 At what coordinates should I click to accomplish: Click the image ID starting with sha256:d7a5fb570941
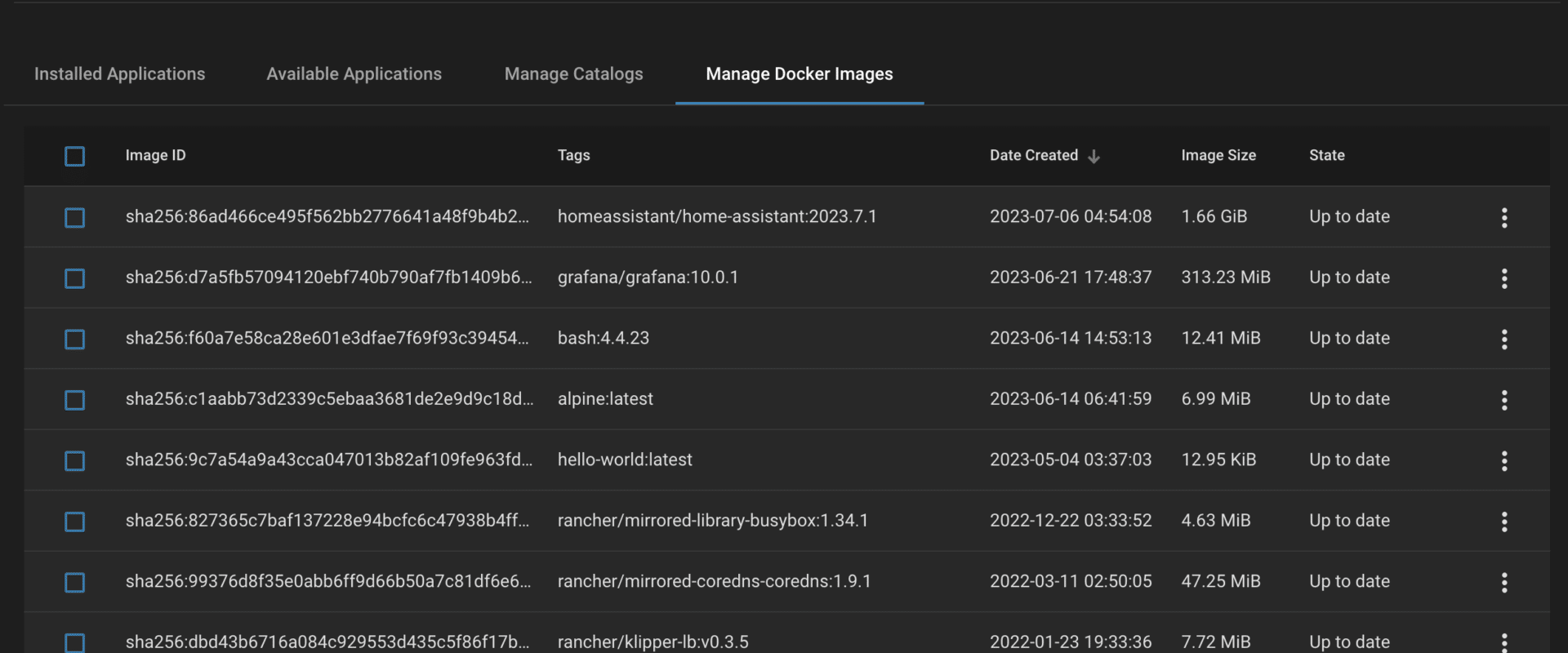click(328, 277)
